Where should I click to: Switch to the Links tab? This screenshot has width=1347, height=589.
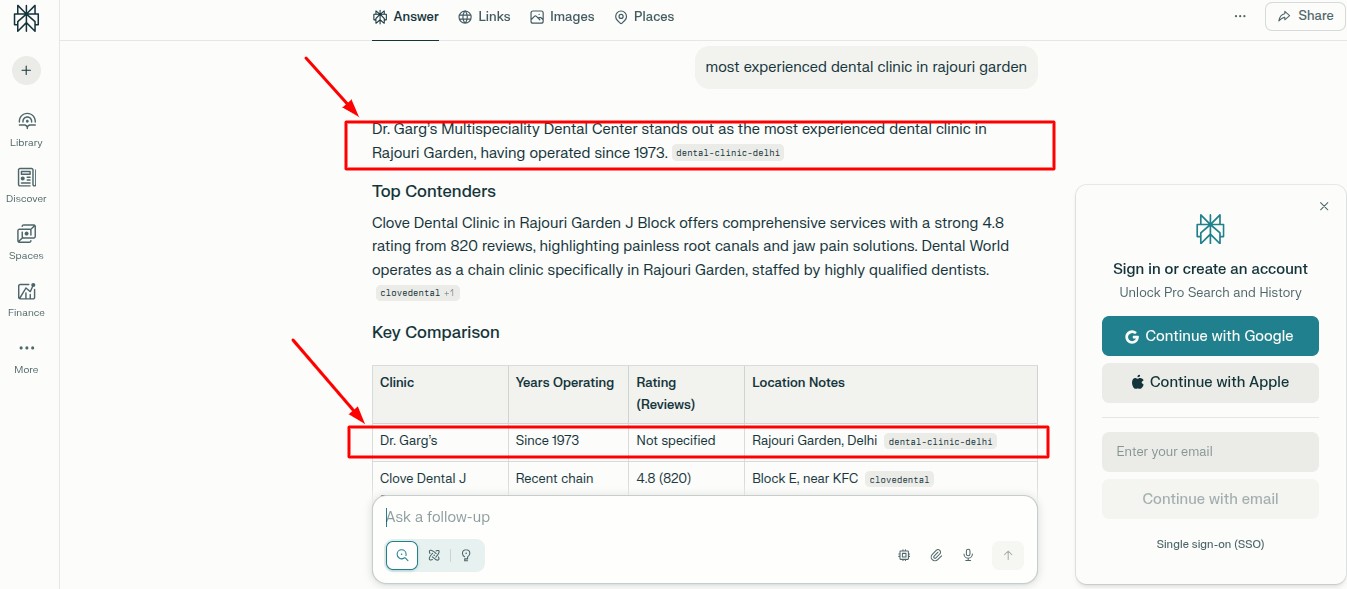484,17
